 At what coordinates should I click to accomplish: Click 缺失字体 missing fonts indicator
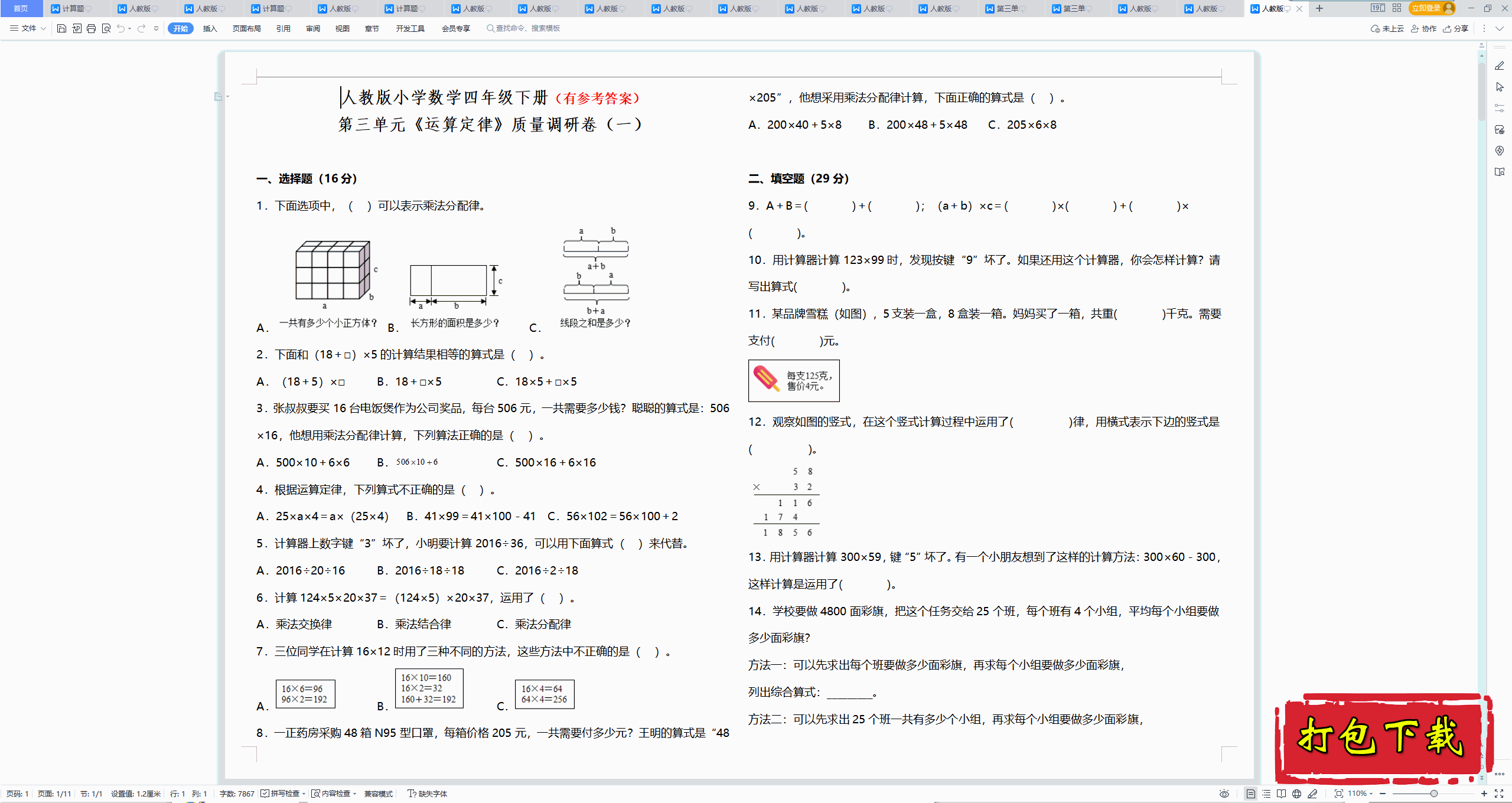coord(428,794)
